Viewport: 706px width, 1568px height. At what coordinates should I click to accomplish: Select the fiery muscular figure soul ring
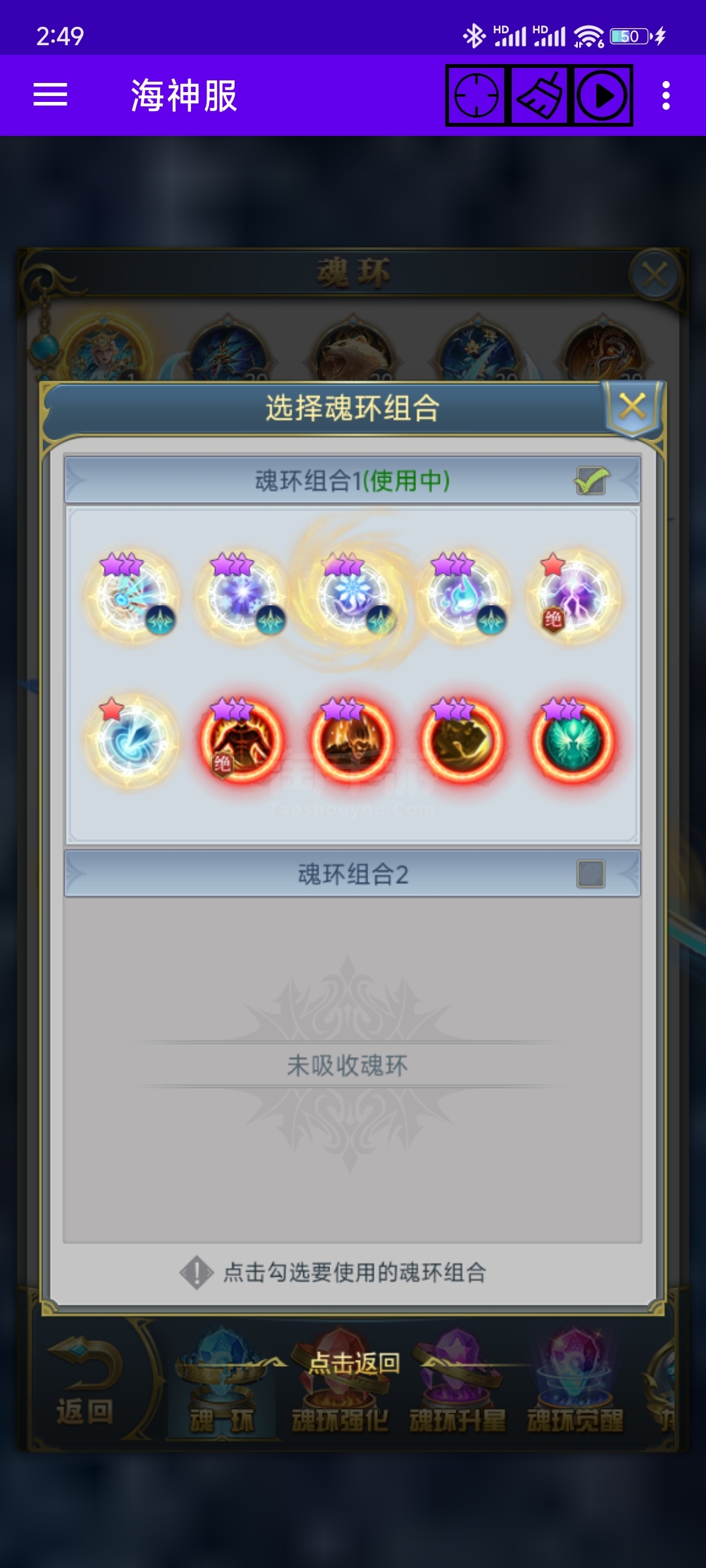(242, 740)
